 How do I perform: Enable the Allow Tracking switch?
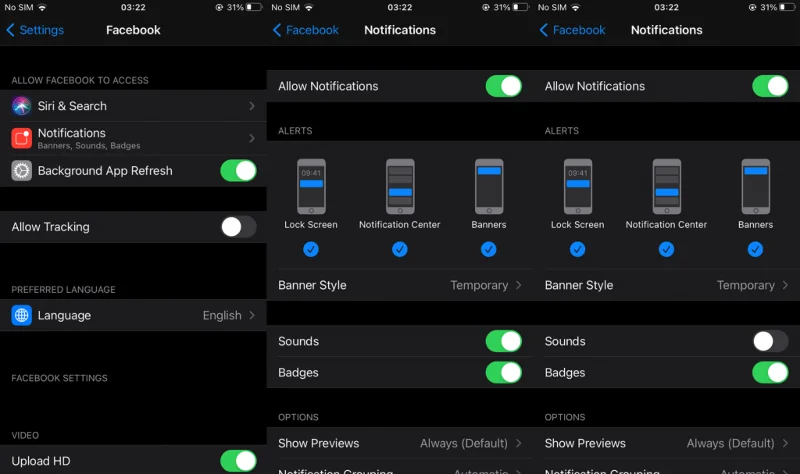tap(238, 227)
